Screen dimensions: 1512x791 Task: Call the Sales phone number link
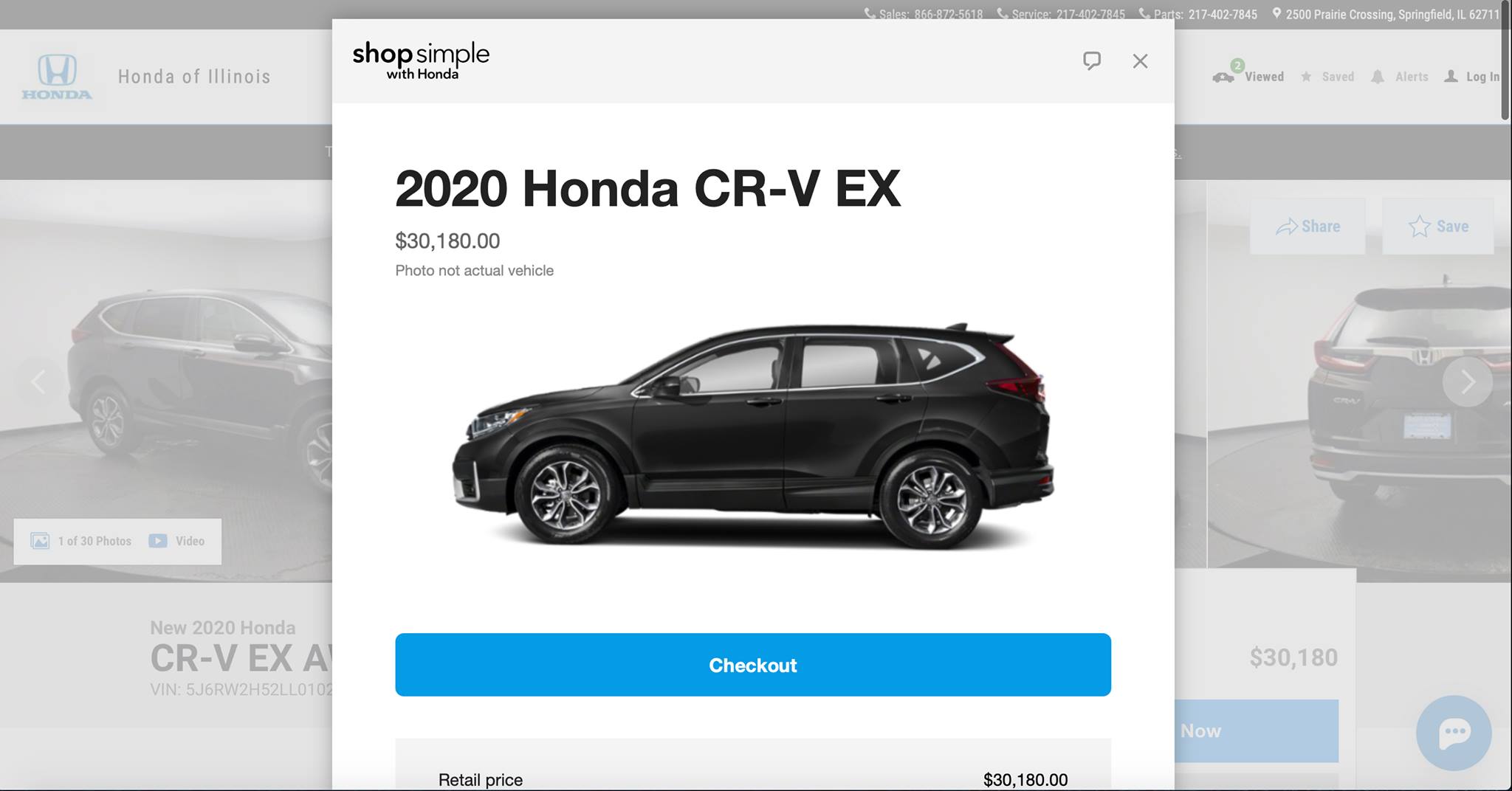[924, 14]
